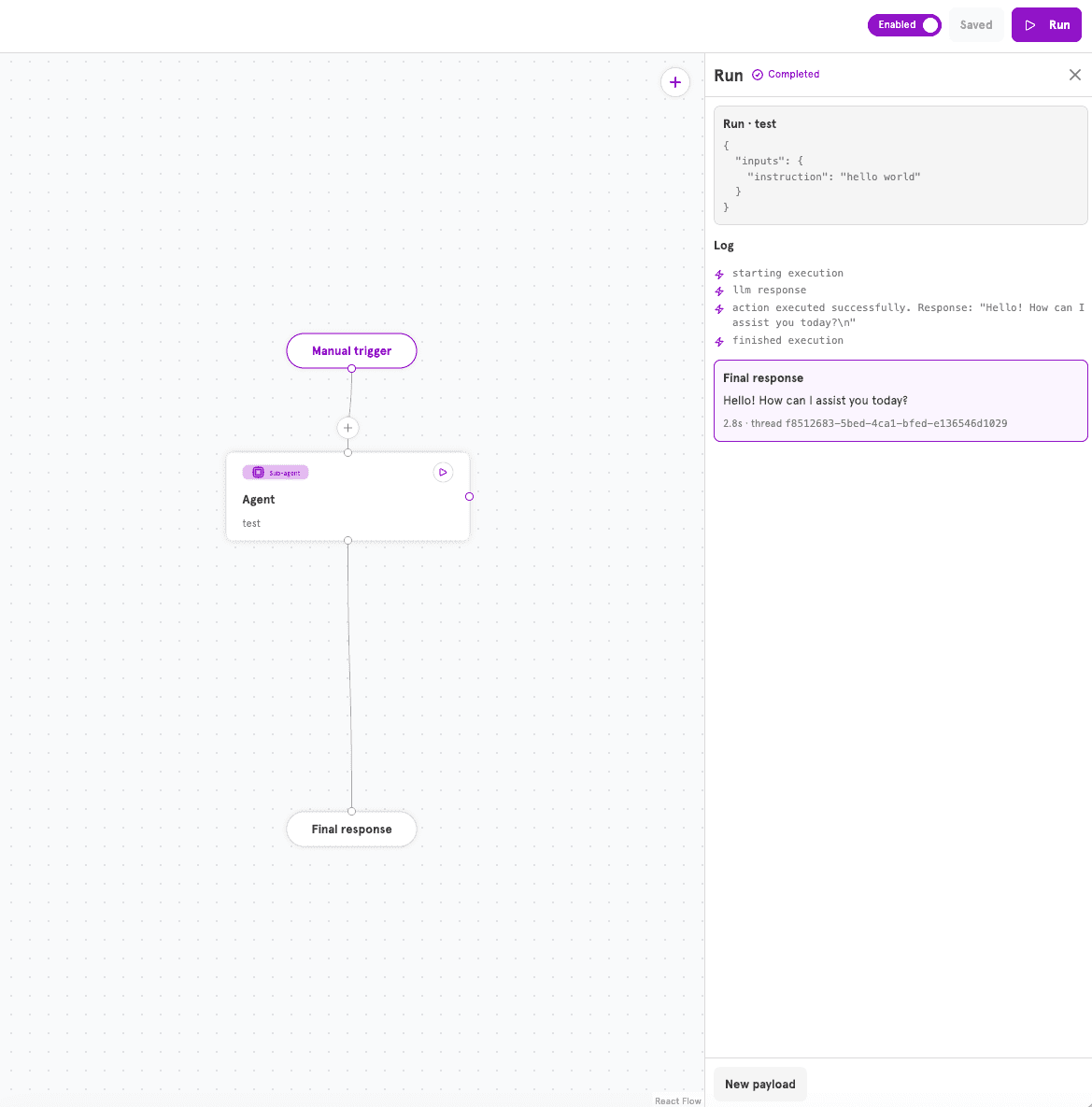Click the lightning icon beside 'finished execution'
Screen dimensions: 1092x1107
(x=719, y=342)
